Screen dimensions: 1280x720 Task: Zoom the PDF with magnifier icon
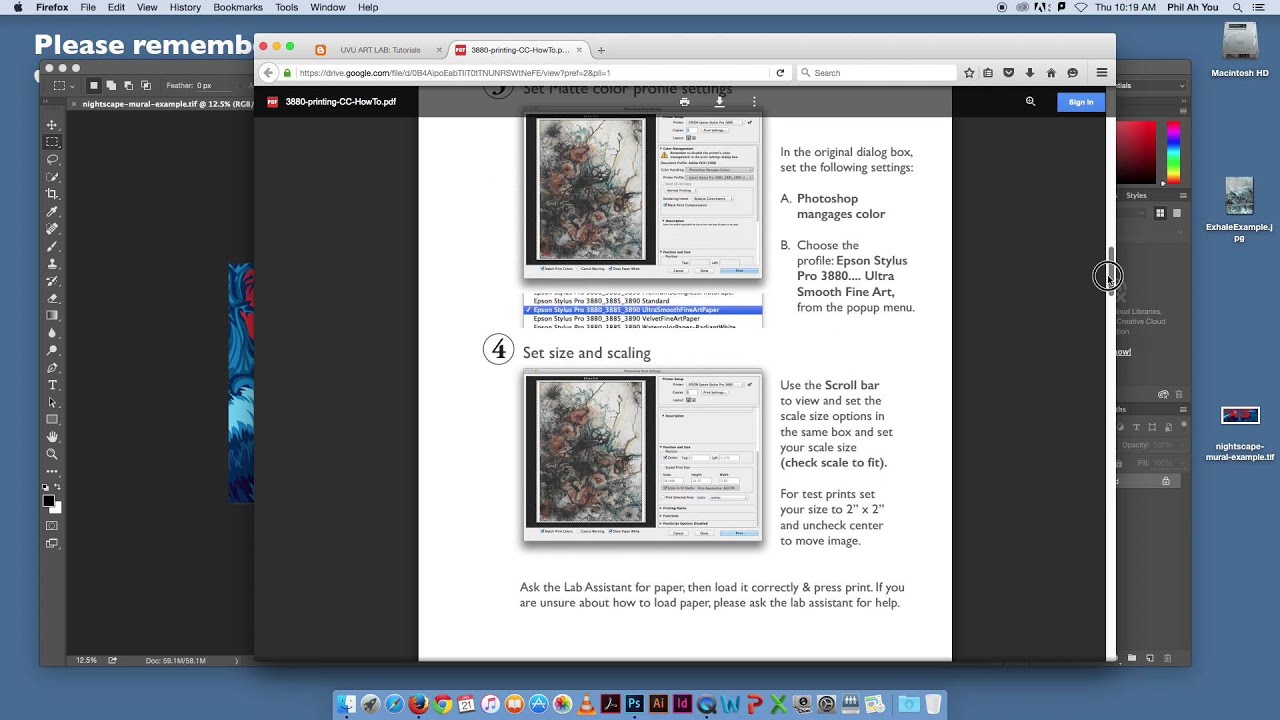click(x=1030, y=102)
